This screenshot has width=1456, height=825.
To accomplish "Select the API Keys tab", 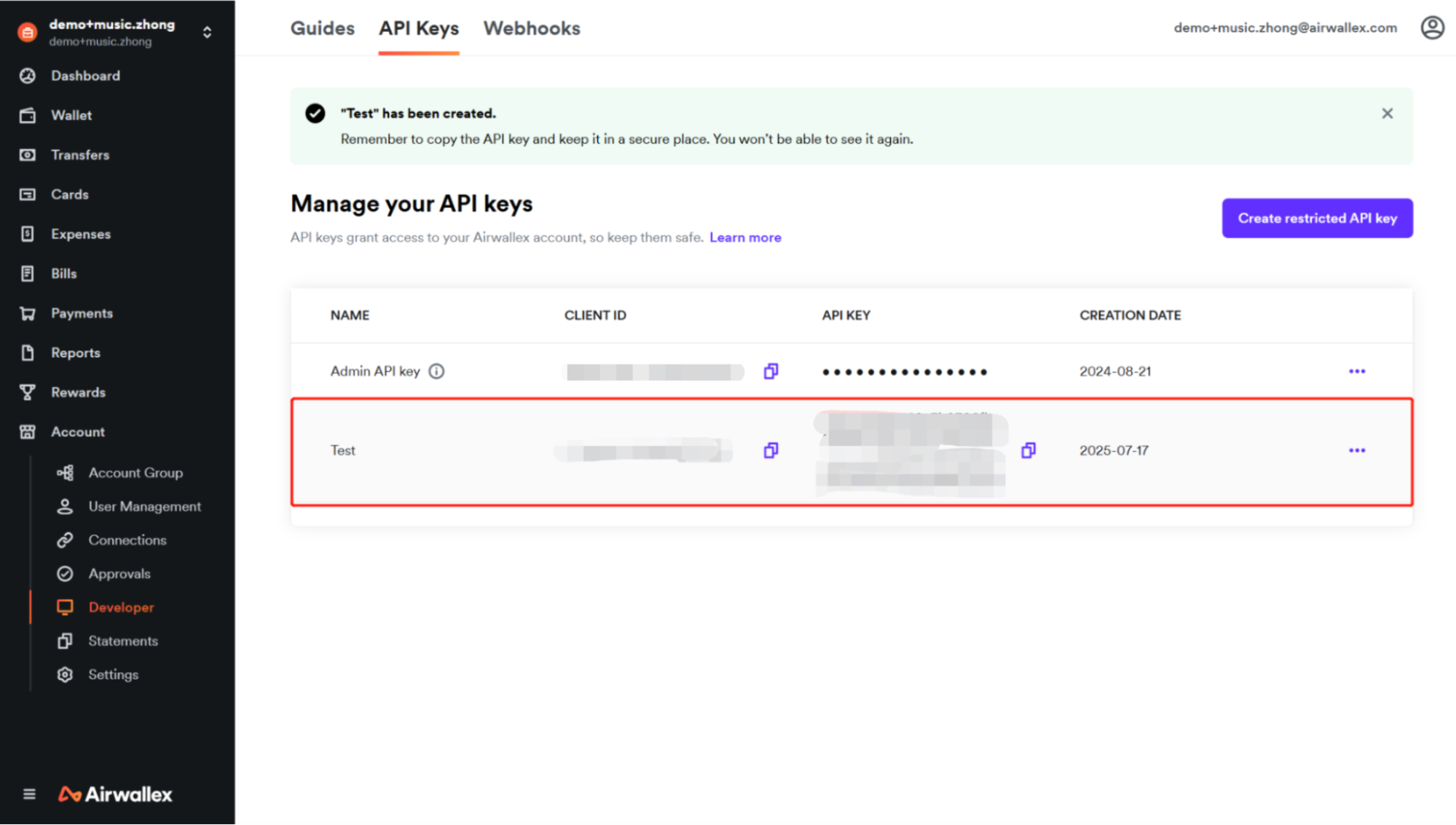I will click(x=419, y=28).
